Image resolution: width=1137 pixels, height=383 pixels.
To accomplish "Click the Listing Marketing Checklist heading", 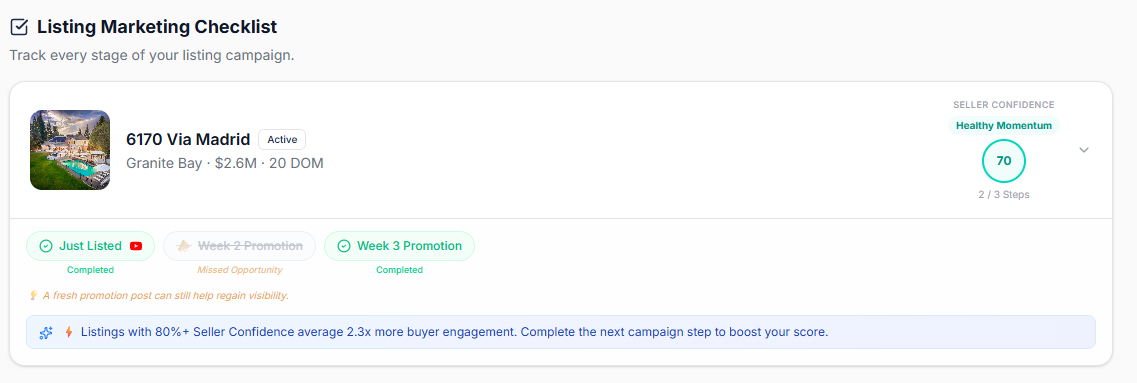I will pyautogui.click(x=157, y=28).
